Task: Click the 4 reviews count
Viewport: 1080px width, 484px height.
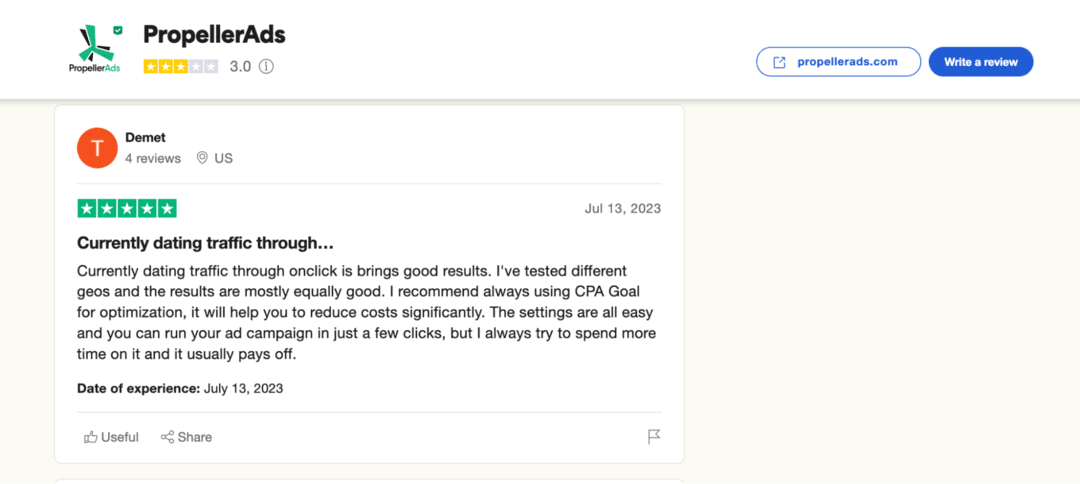Action: click(x=153, y=158)
